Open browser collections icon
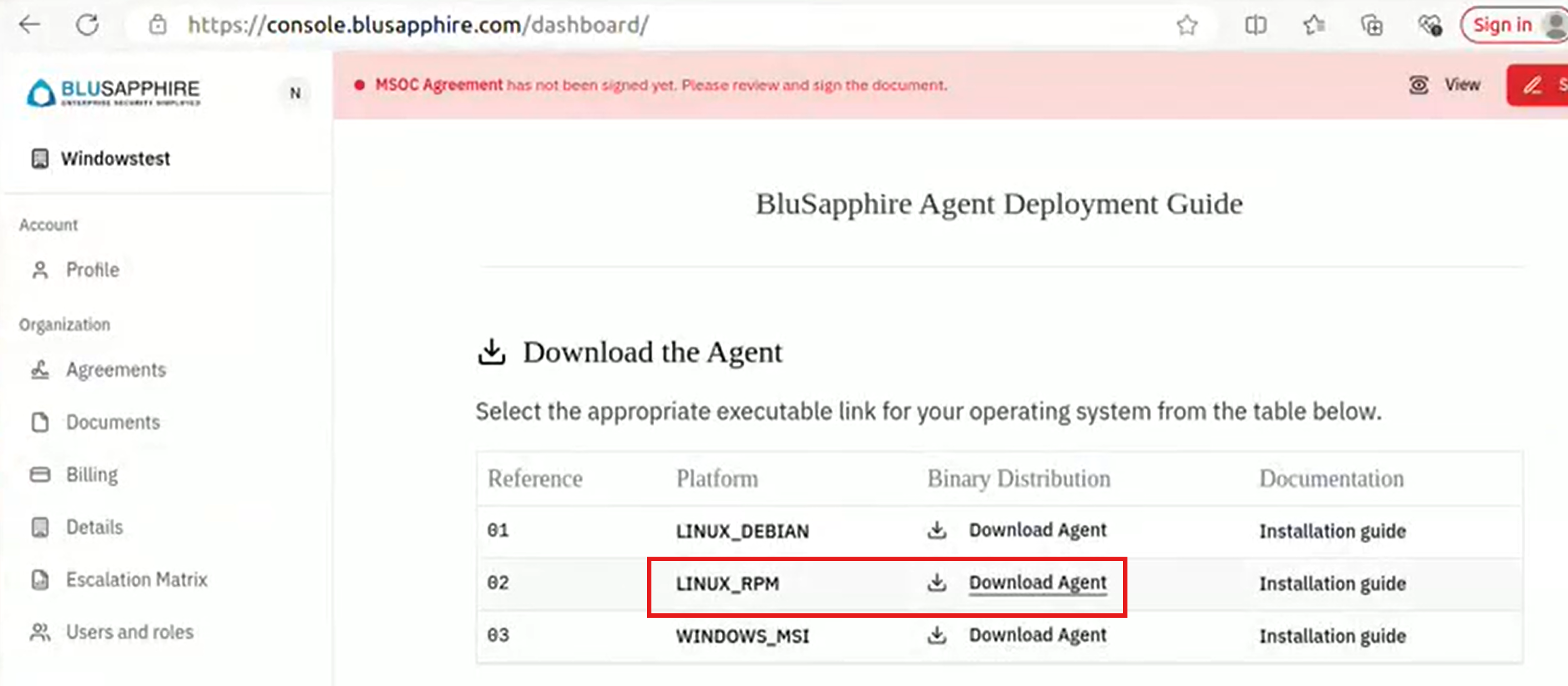The height and width of the screenshot is (686, 1568). pyautogui.click(x=1372, y=26)
